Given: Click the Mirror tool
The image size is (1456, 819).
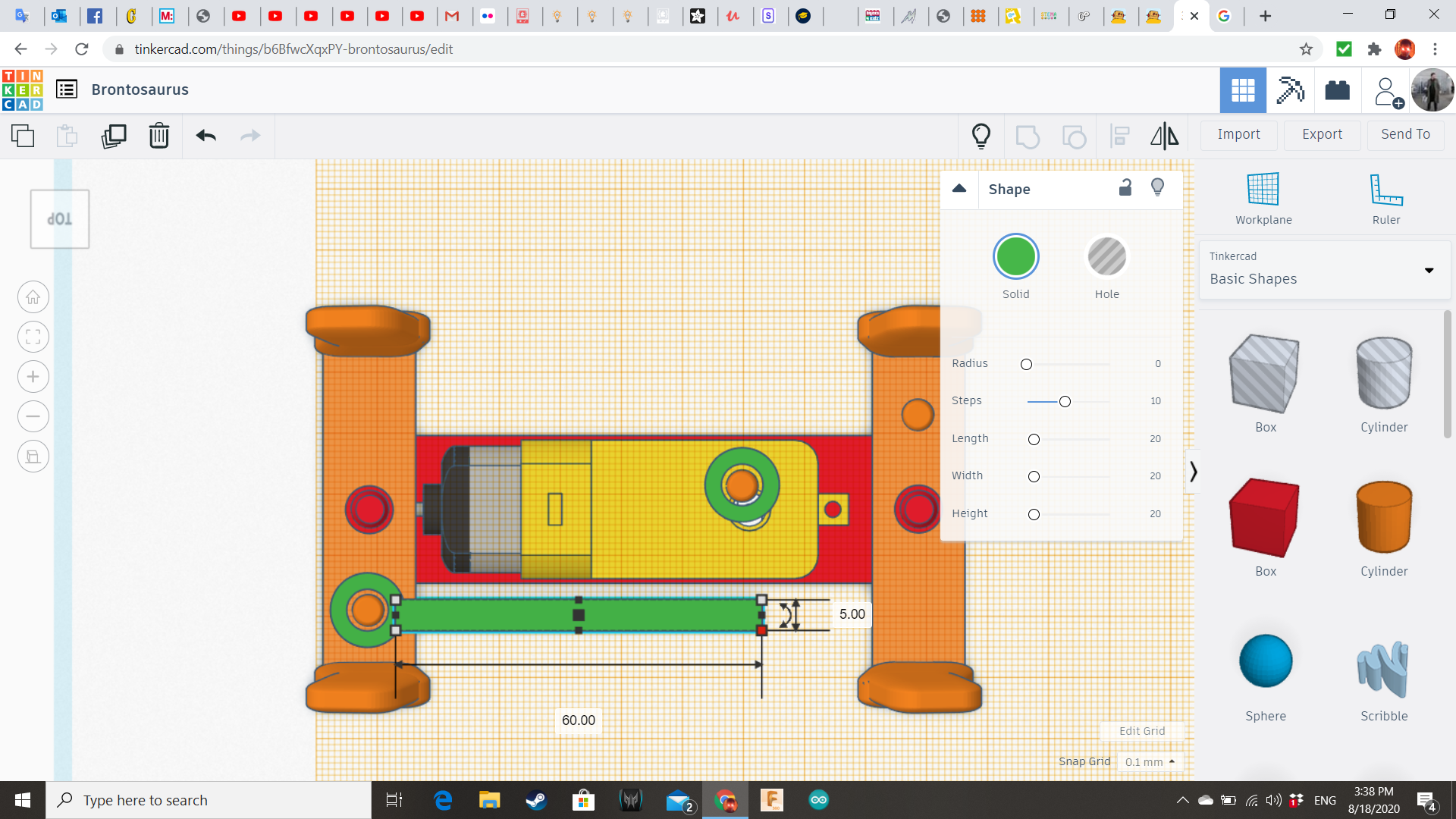Looking at the screenshot, I should click(1164, 136).
